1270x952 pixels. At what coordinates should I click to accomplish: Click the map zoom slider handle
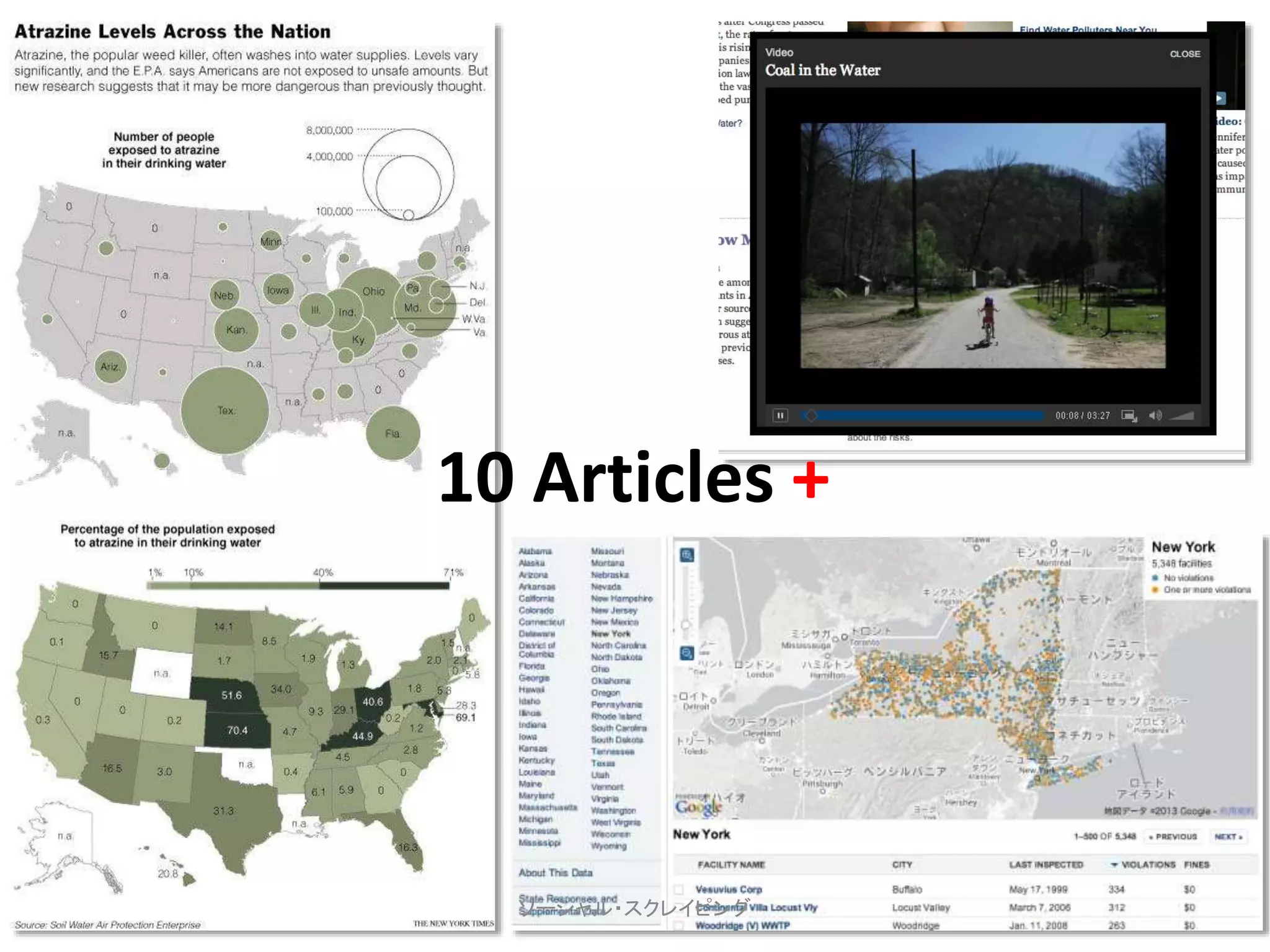click(x=686, y=624)
